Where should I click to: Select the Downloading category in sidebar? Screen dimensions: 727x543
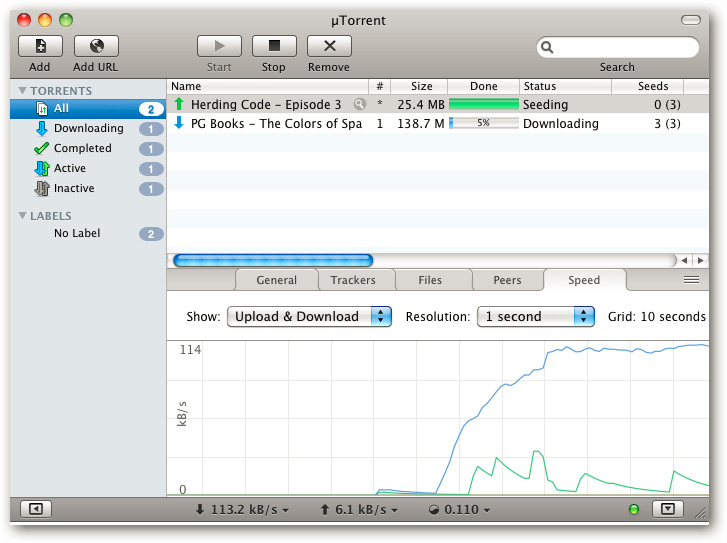[x=88, y=128]
